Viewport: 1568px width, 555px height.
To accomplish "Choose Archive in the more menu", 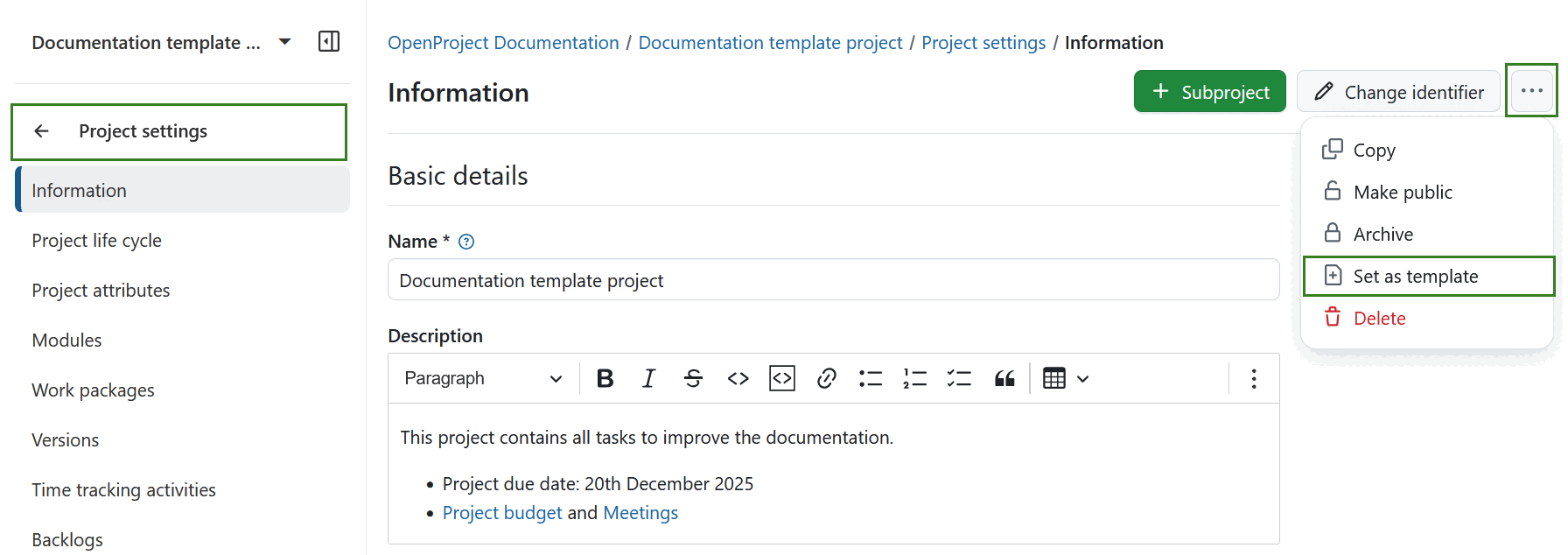I will 1382,235.
